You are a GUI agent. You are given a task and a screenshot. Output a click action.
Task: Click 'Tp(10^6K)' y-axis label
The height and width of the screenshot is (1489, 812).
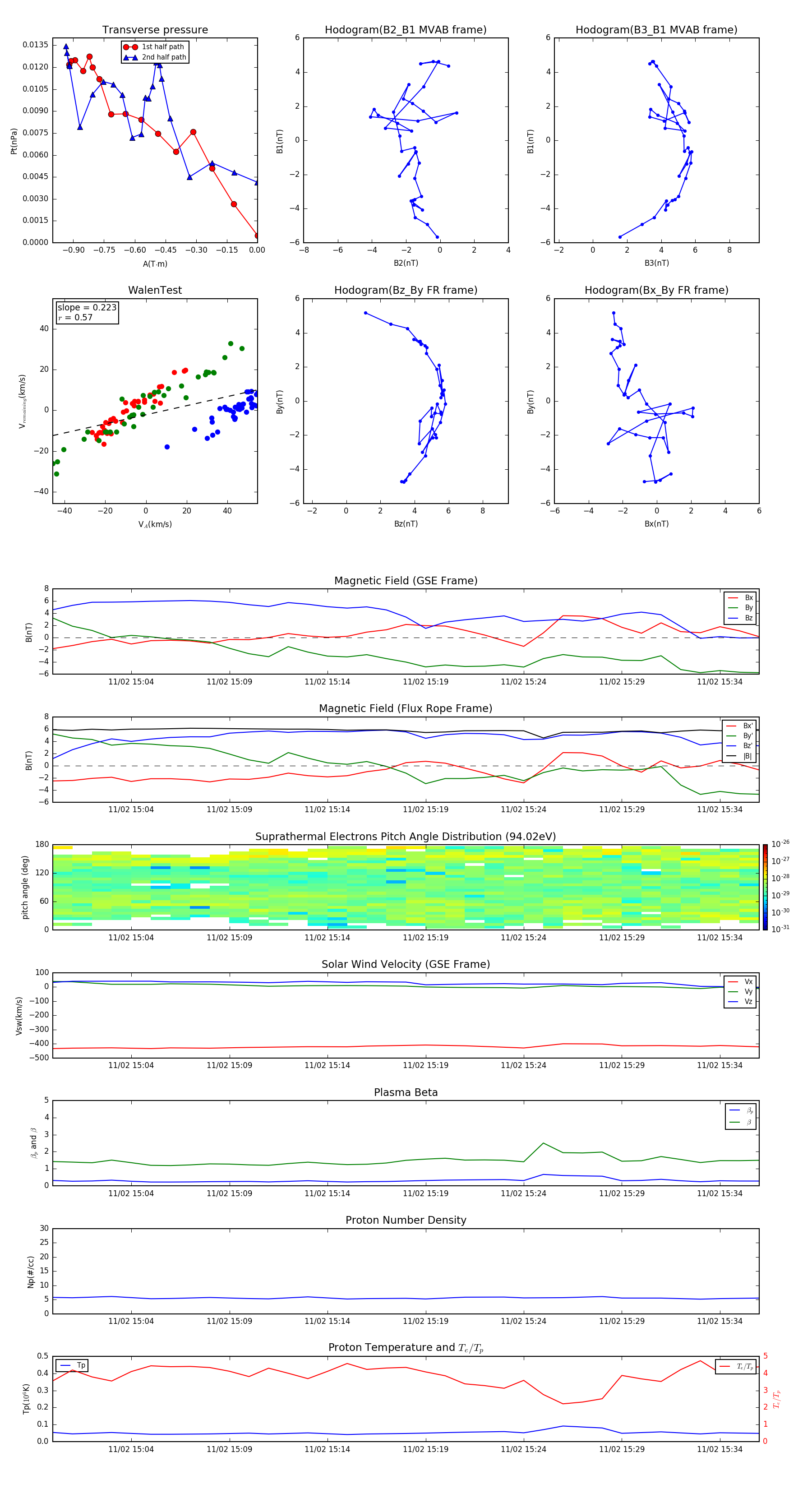click(x=26, y=1399)
